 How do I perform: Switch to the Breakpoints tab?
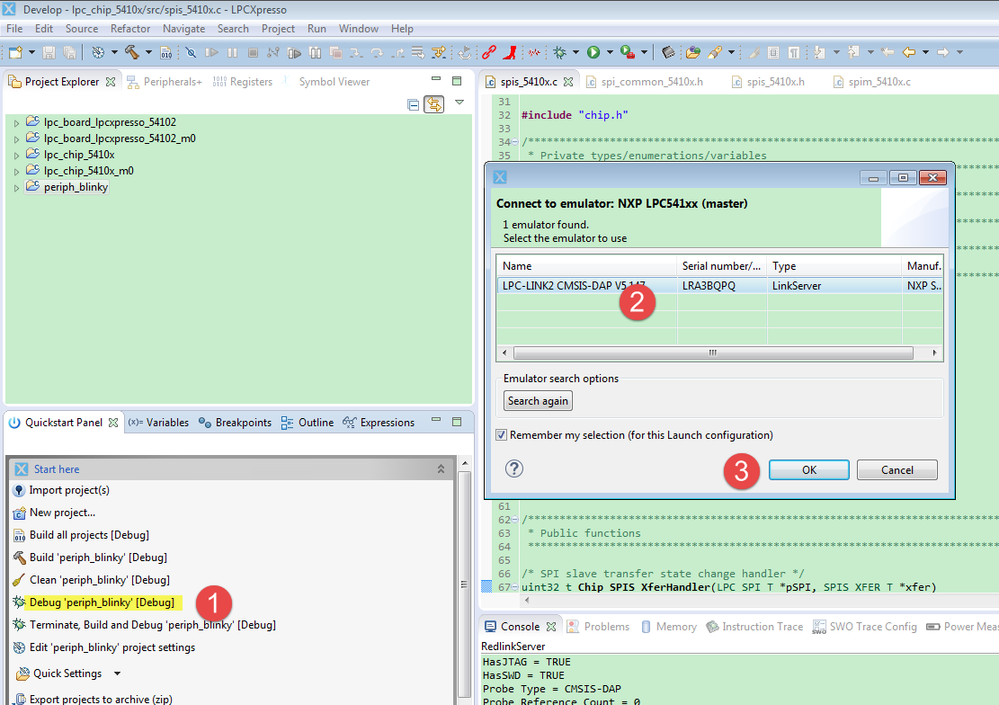click(x=235, y=422)
